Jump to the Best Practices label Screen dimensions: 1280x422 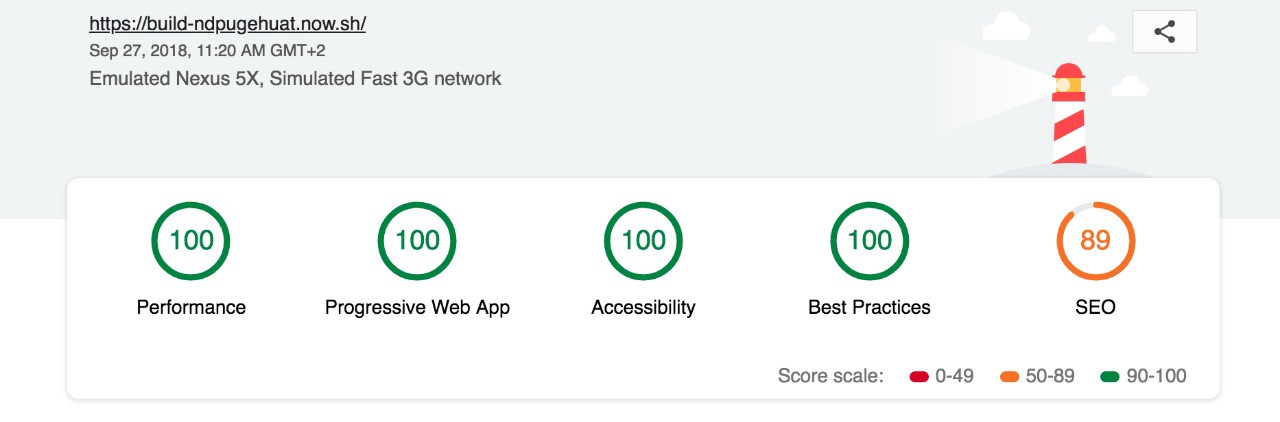click(869, 307)
